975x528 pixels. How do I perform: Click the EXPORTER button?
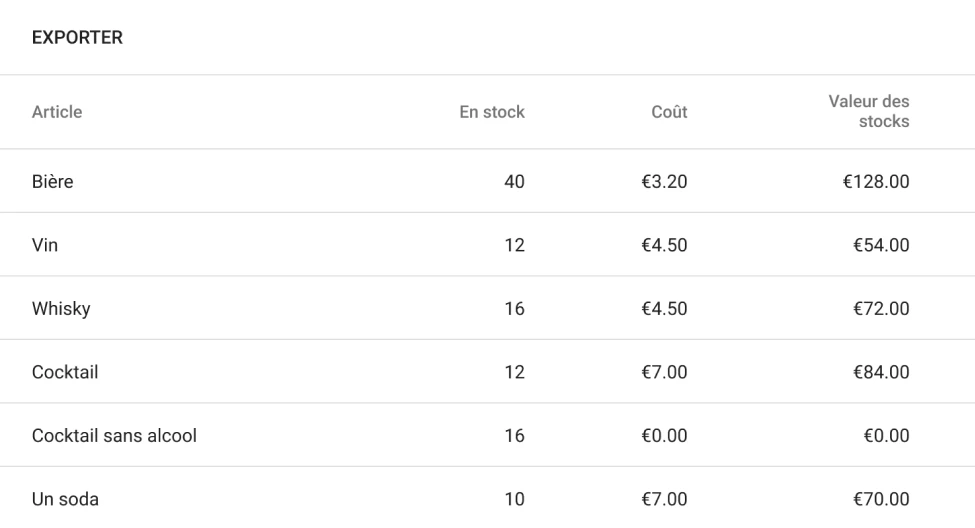tap(77, 38)
